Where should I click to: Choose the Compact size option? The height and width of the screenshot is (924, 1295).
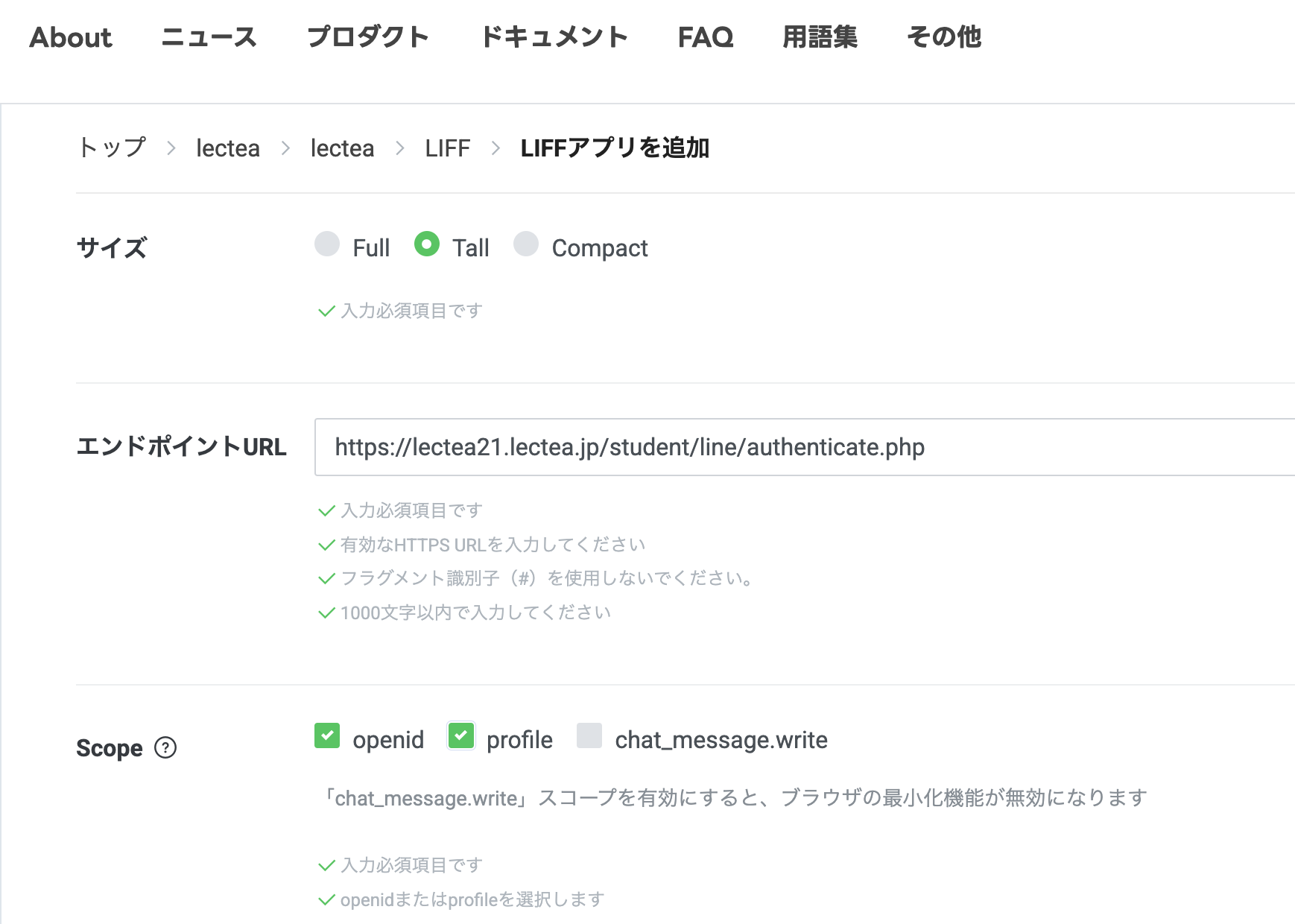(x=528, y=246)
